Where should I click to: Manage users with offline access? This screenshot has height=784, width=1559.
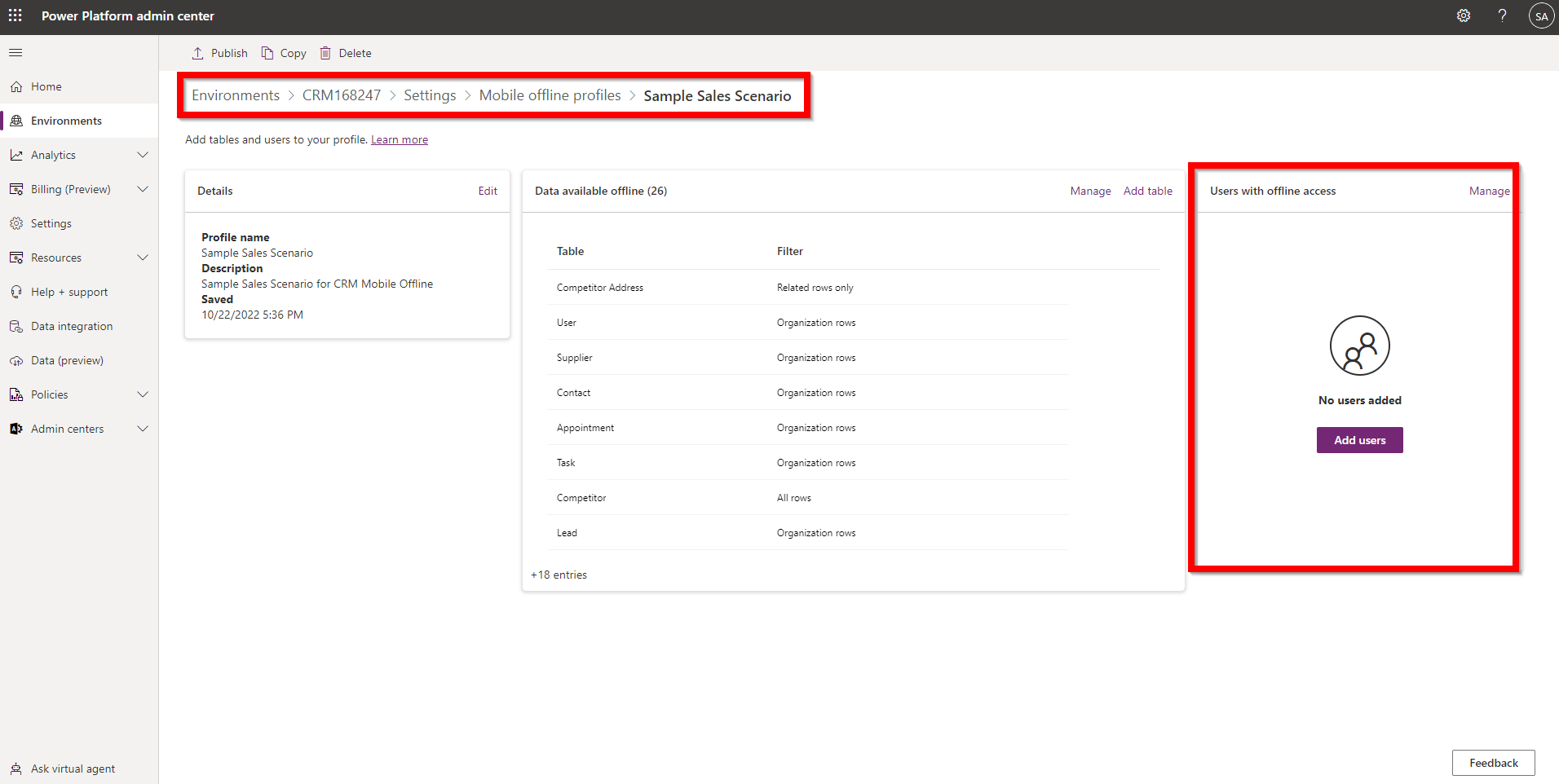coord(1489,191)
